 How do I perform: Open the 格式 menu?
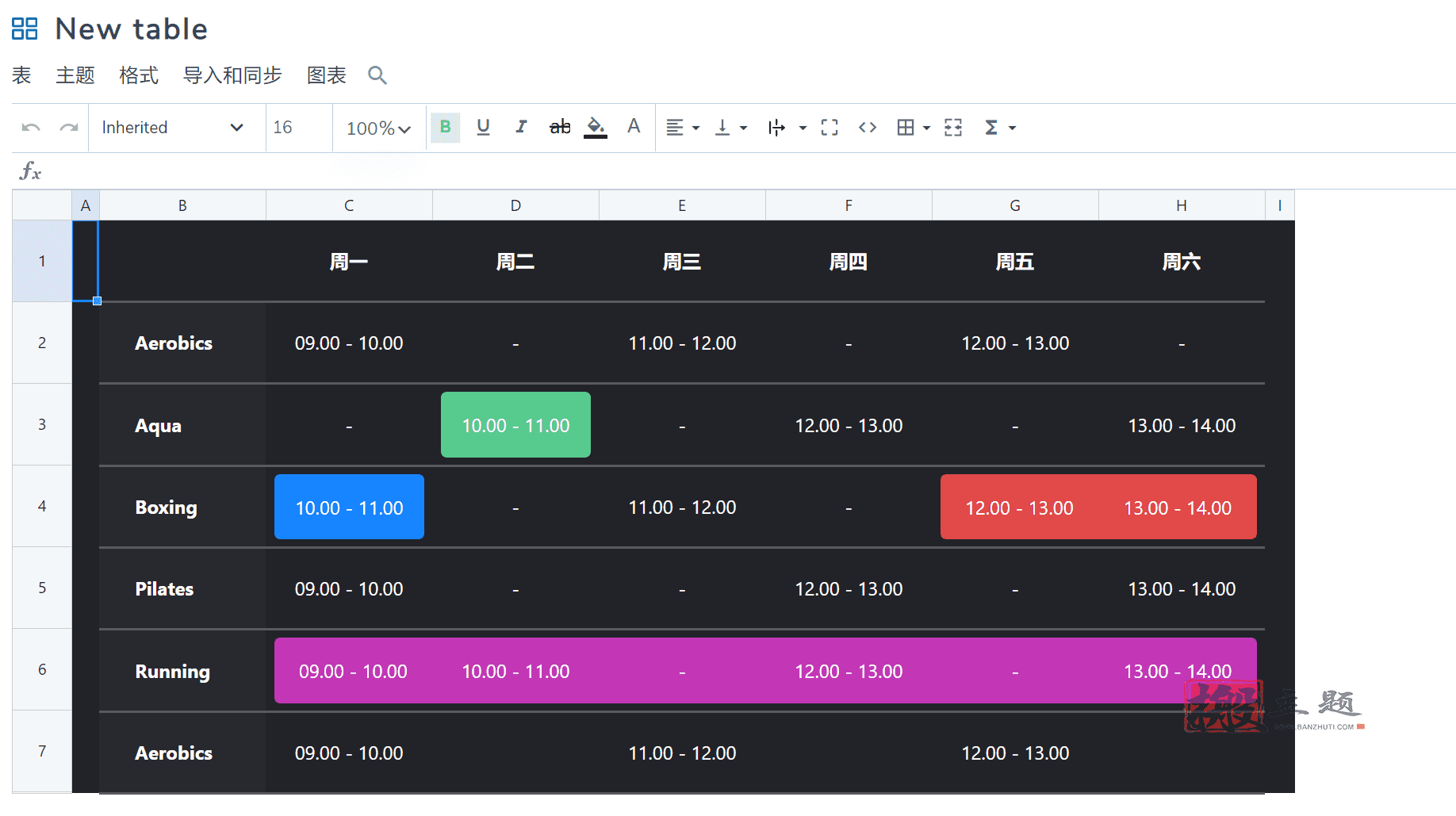point(139,75)
